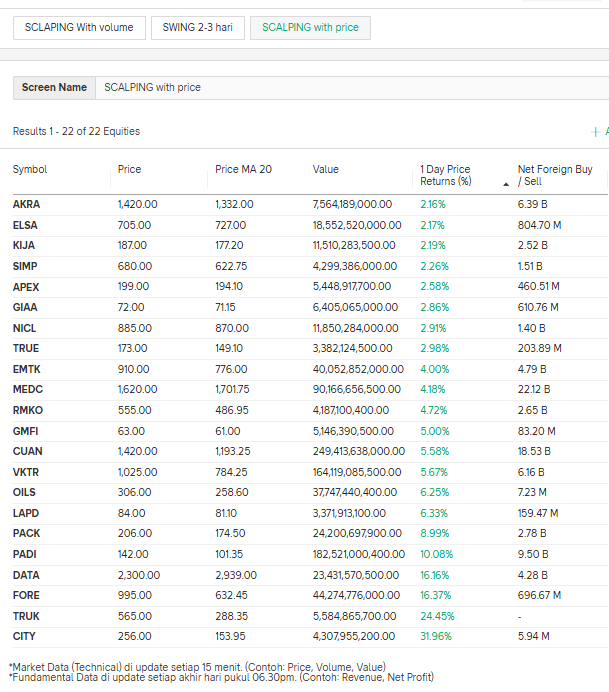Sort by Price MA 20 column header
The width and height of the screenshot is (609, 692).
point(244,169)
